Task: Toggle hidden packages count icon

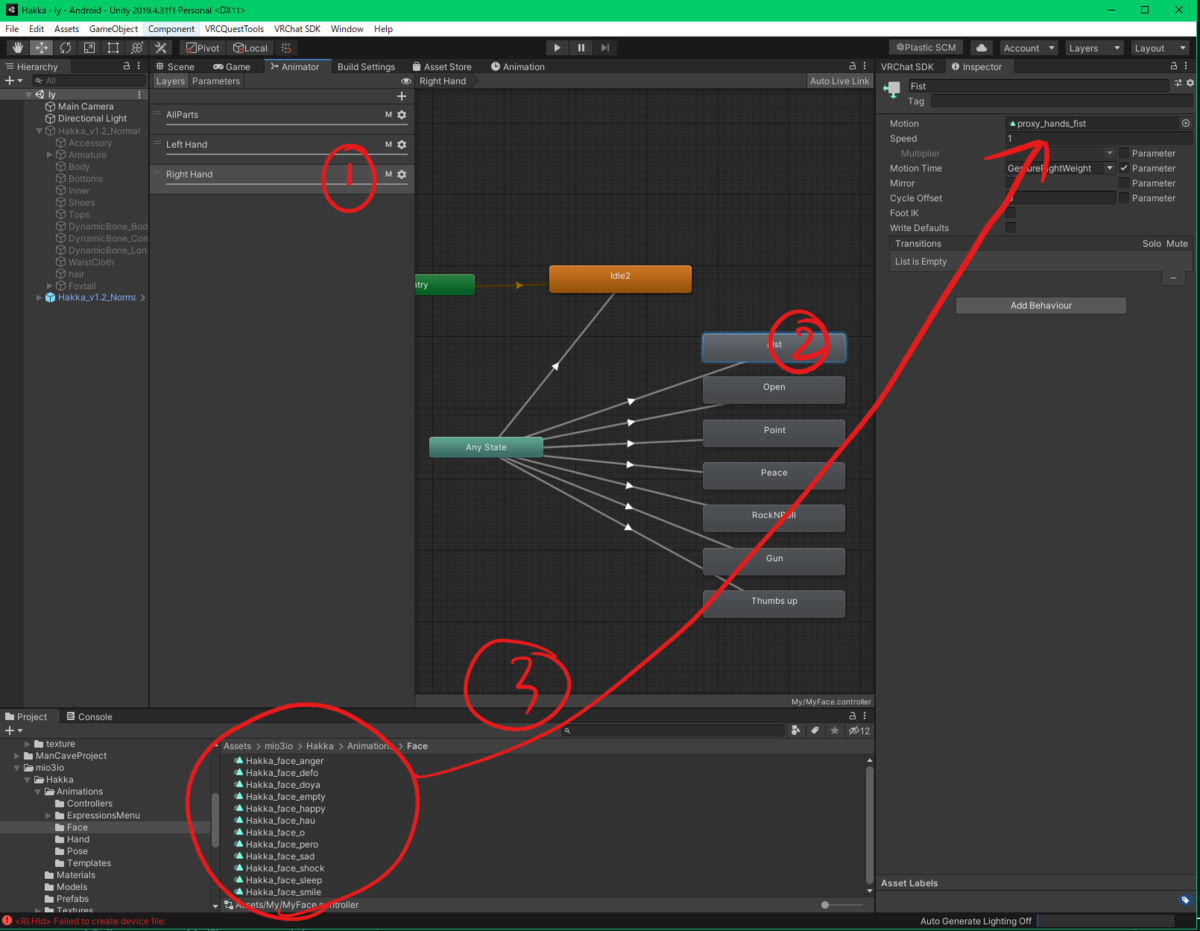Action: 859,731
